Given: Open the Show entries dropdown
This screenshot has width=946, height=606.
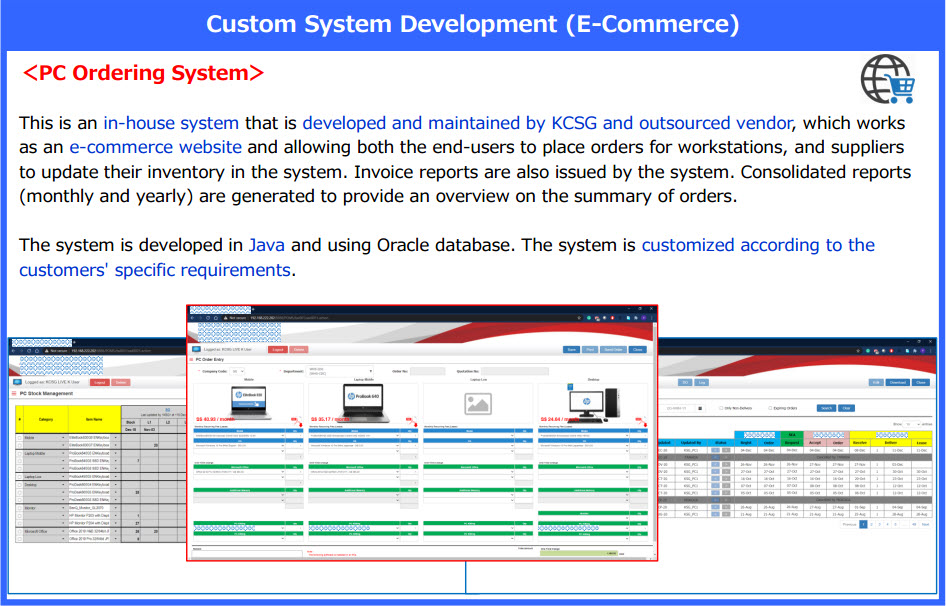Looking at the screenshot, I should (x=911, y=424).
